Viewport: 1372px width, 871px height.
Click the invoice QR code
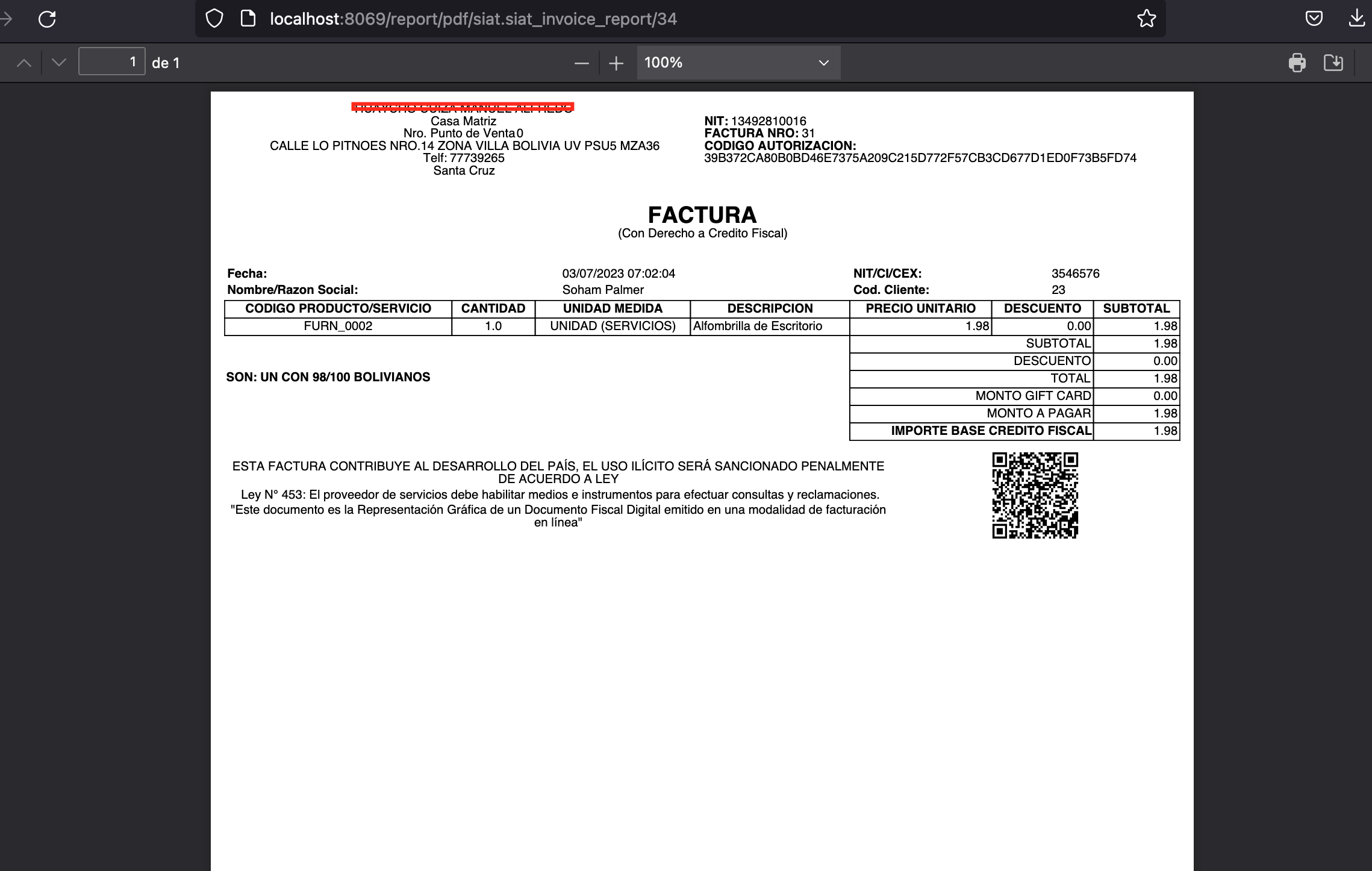pos(1035,495)
